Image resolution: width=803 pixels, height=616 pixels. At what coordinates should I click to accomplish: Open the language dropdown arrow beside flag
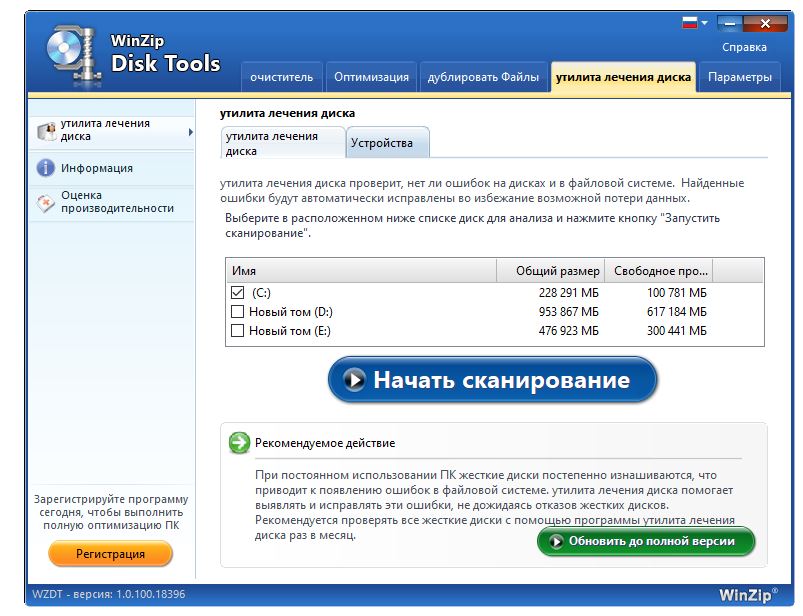705,23
